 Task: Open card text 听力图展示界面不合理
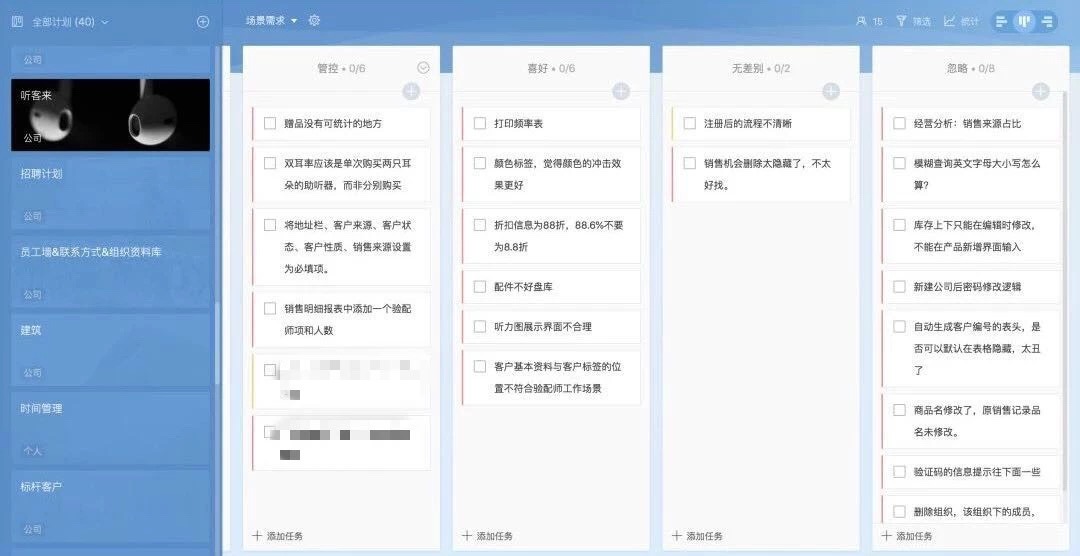click(543, 327)
